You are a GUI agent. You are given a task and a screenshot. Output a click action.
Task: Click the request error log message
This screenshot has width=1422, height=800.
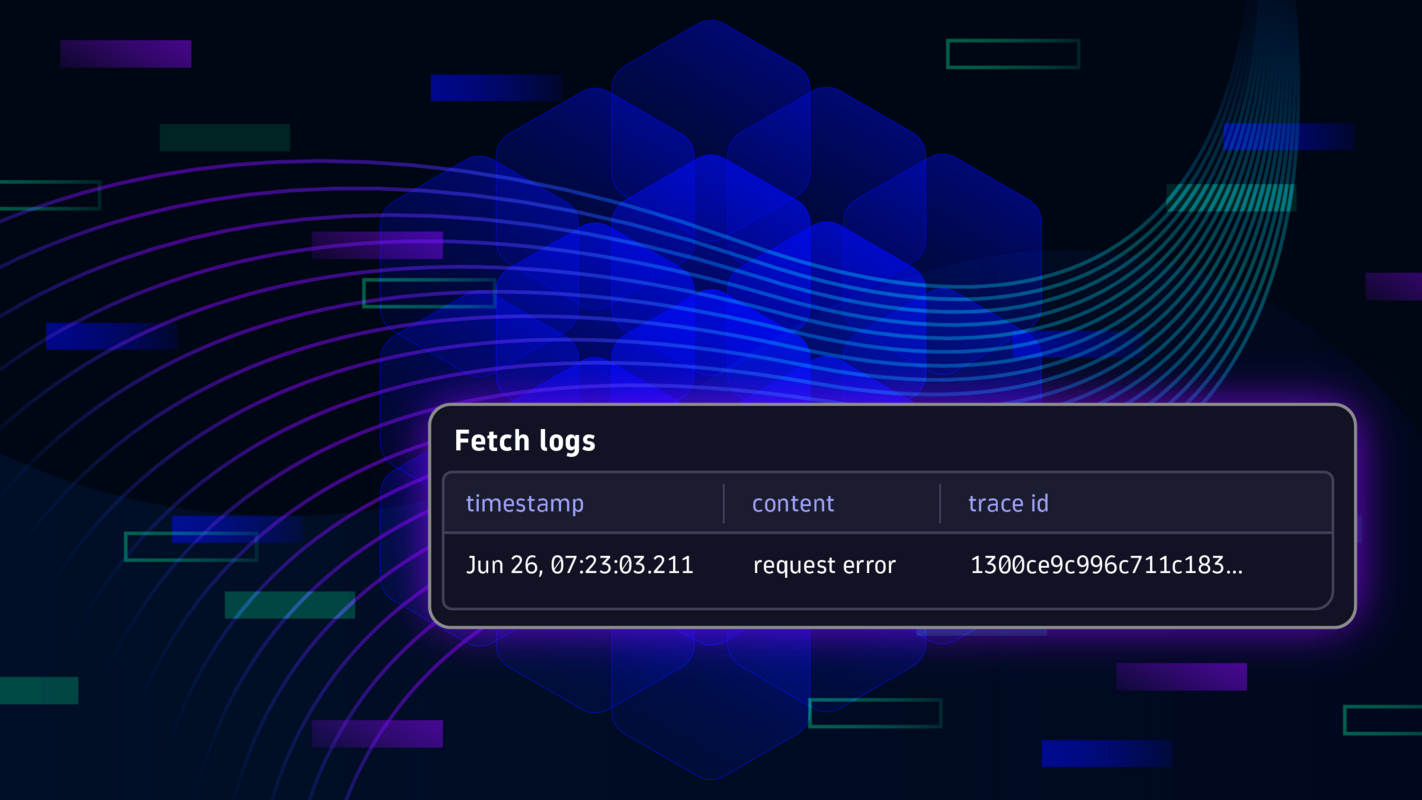click(x=824, y=564)
